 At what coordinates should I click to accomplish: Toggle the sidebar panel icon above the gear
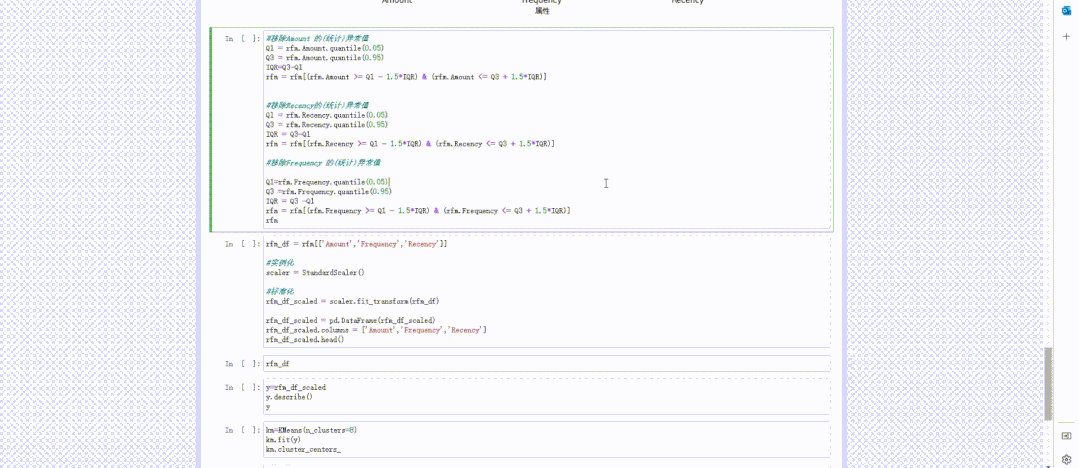point(1066,436)
